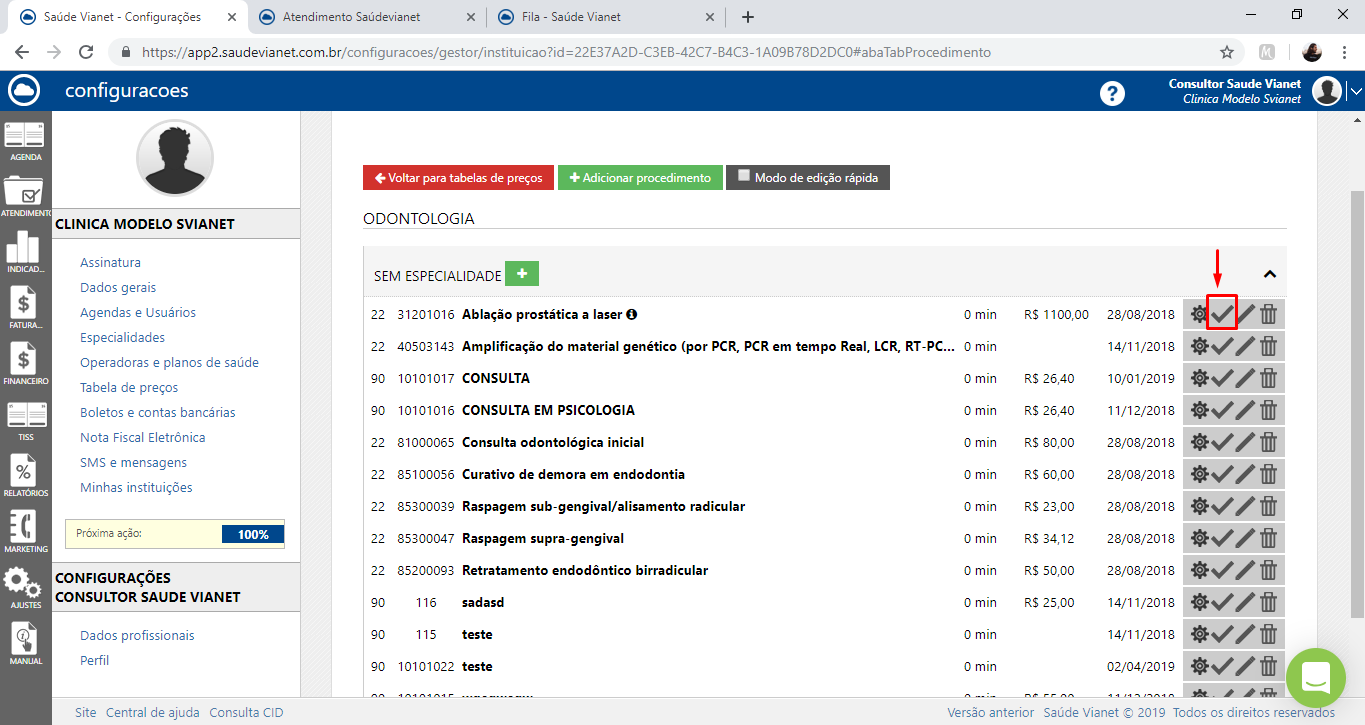Open the Relatórios percent icon
This screenshot has width=1365, height=725.
[x=25, y=476]
